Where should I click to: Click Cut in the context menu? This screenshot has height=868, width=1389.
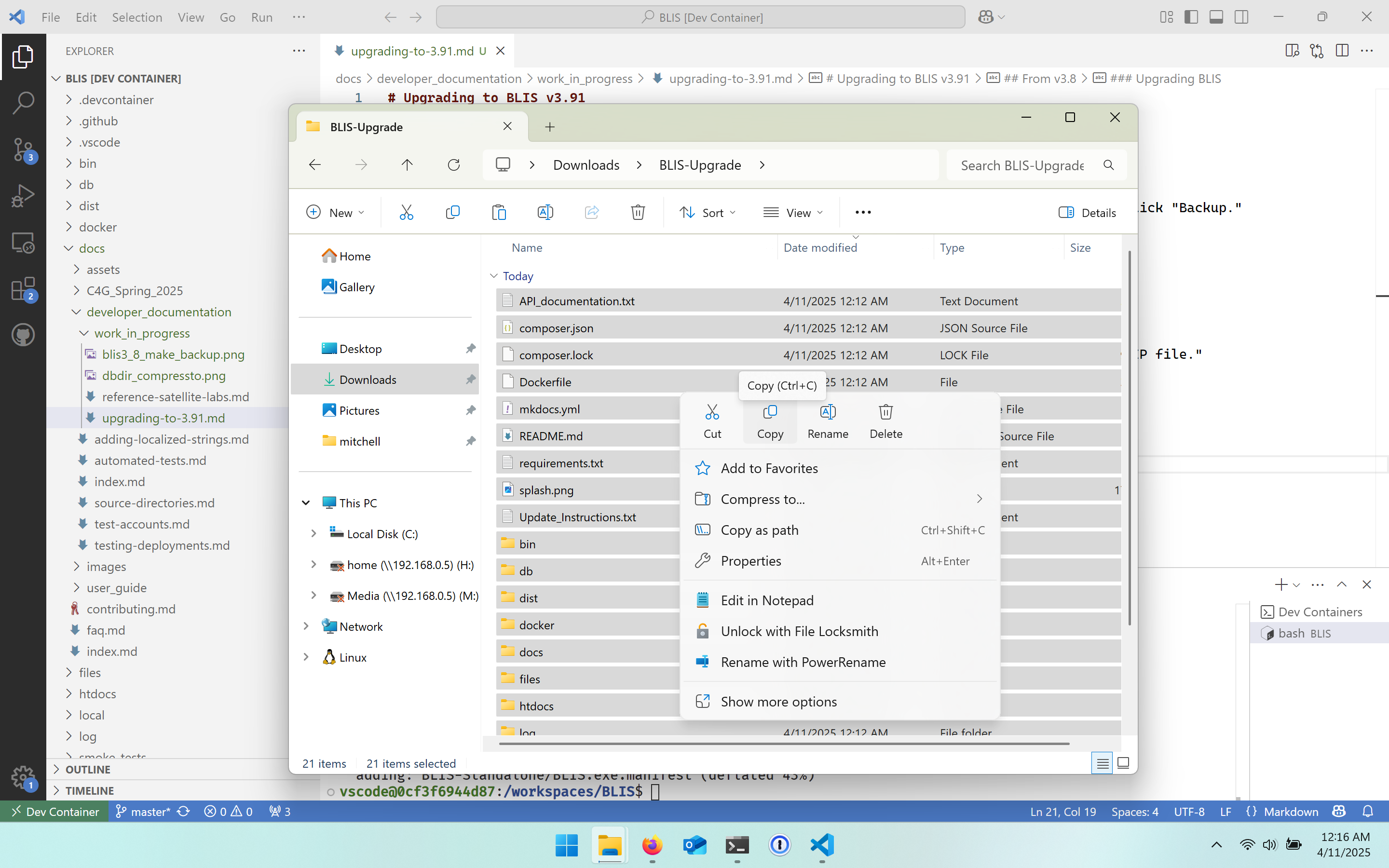point(712,421)
